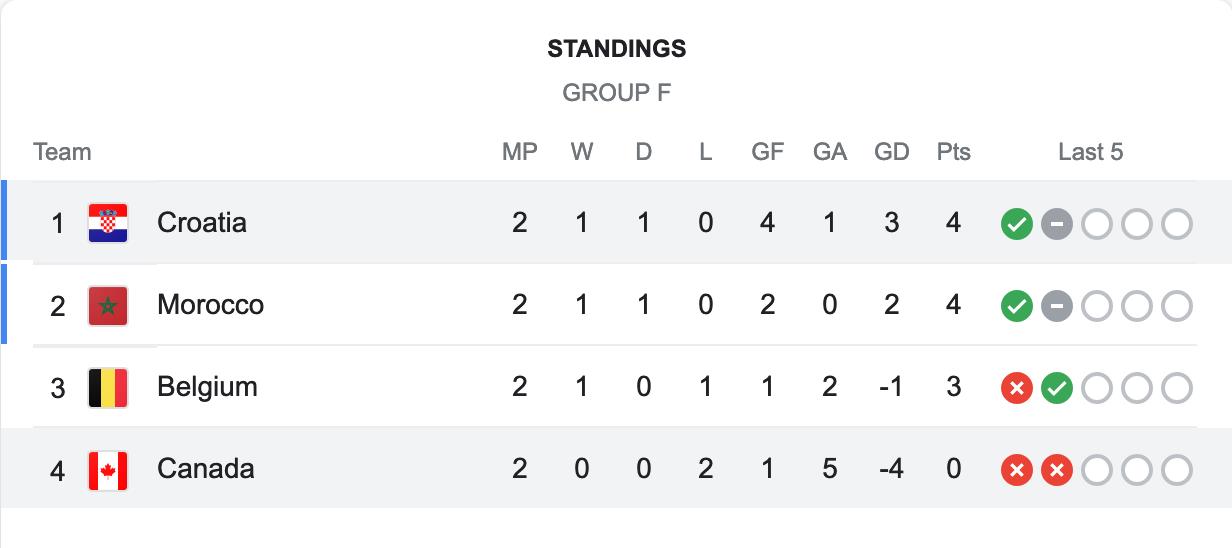Click the Belgium flag icon

click(x=108, y=387)
